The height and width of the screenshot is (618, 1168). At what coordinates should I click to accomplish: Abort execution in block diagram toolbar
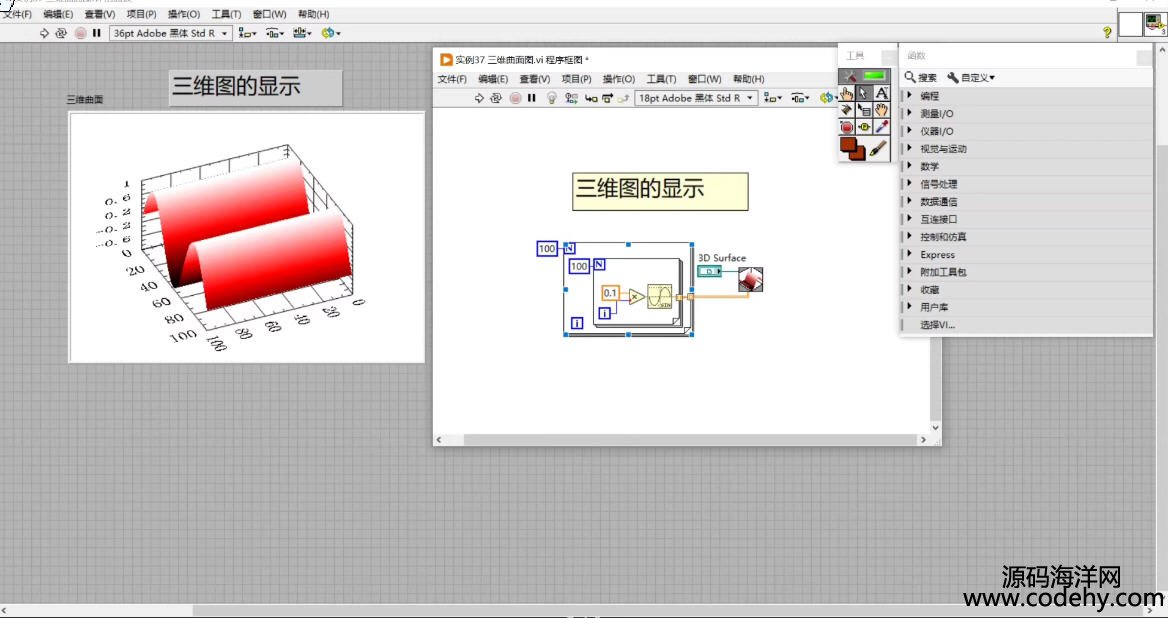(515, 98)
